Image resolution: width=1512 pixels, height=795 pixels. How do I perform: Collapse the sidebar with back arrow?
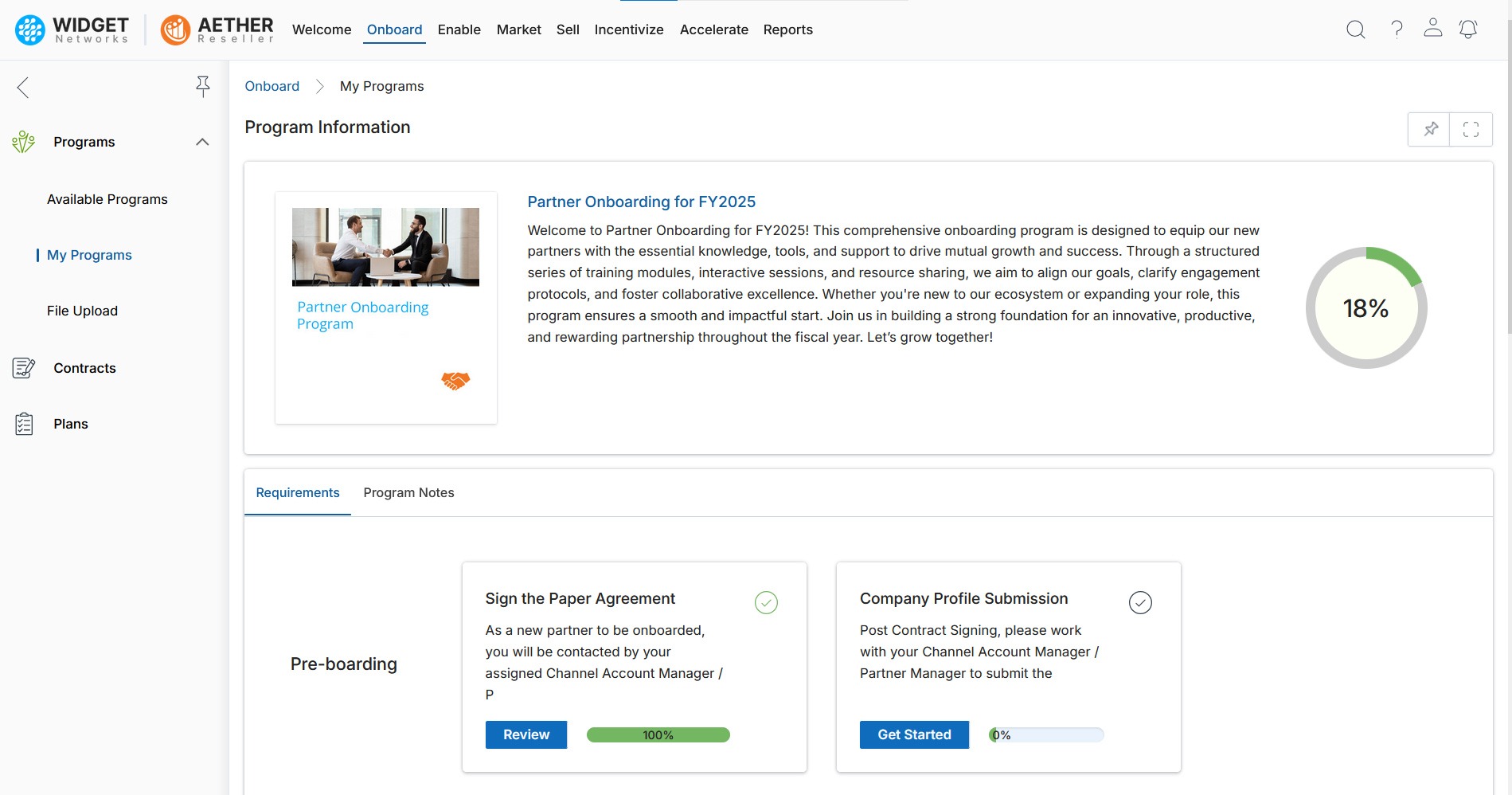(23, 88)
